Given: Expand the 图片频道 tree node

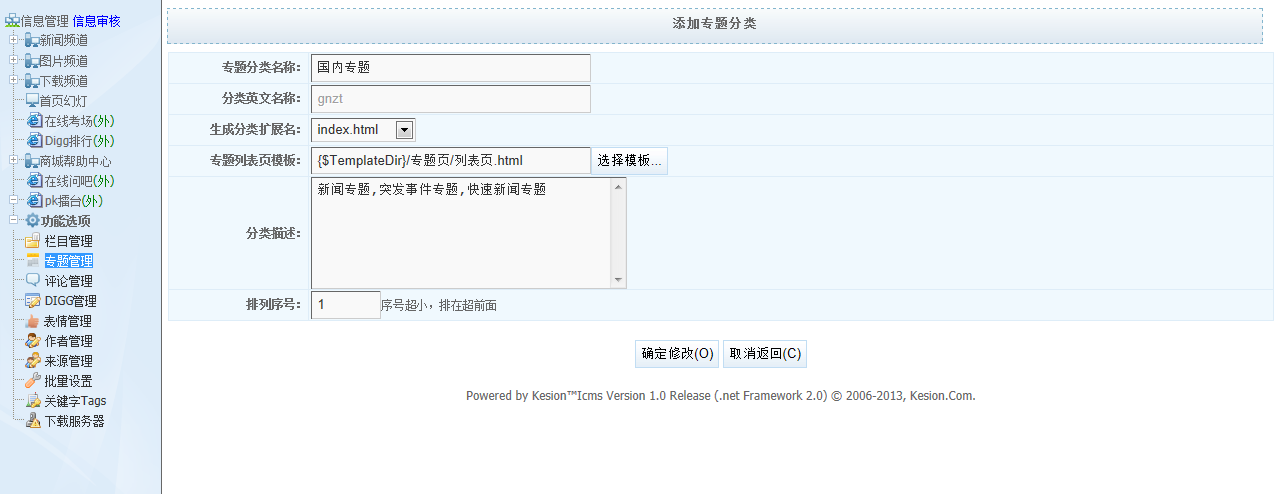Looking at the screenshot, I should (13, 60).
